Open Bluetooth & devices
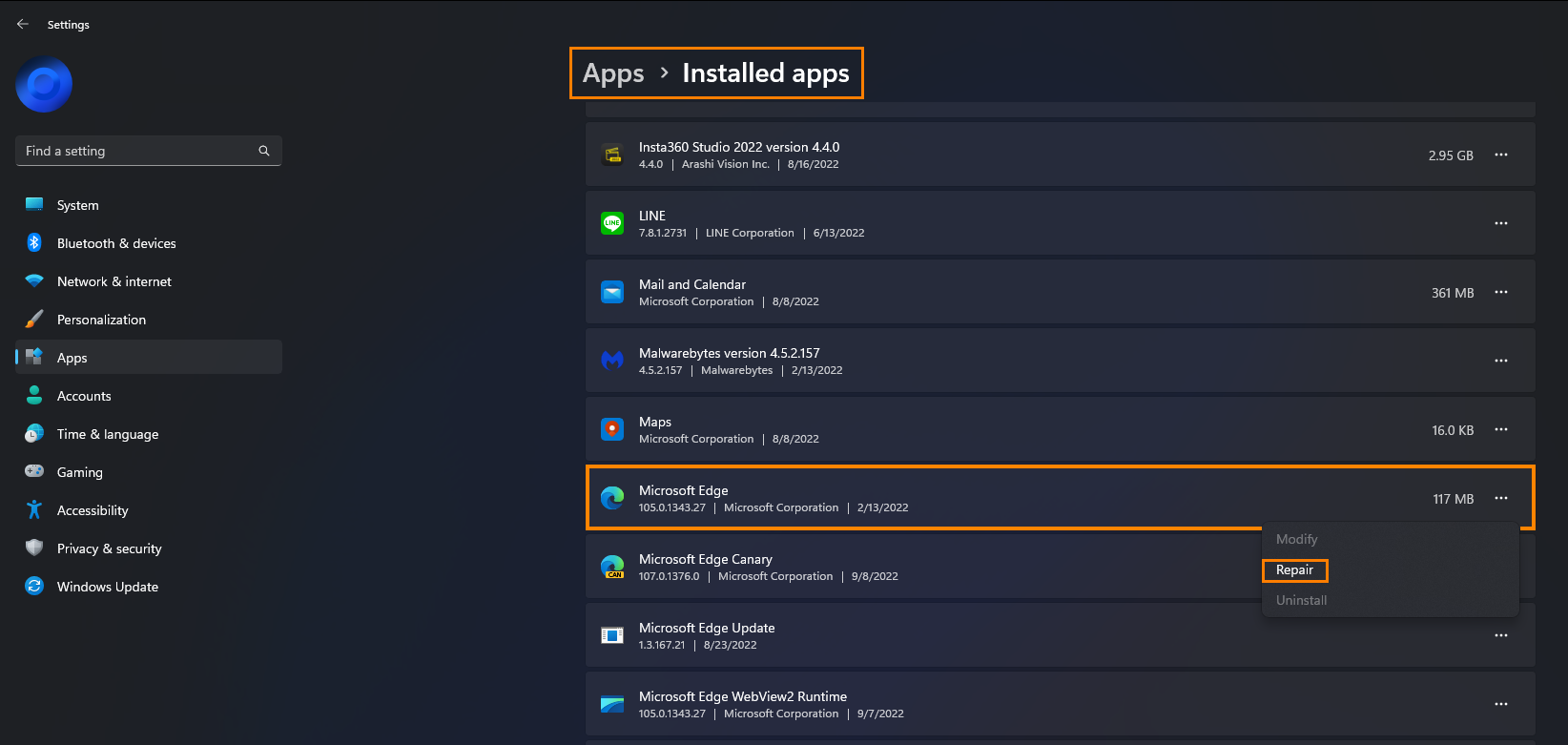 pyautogui.click(x=149, y=243)
